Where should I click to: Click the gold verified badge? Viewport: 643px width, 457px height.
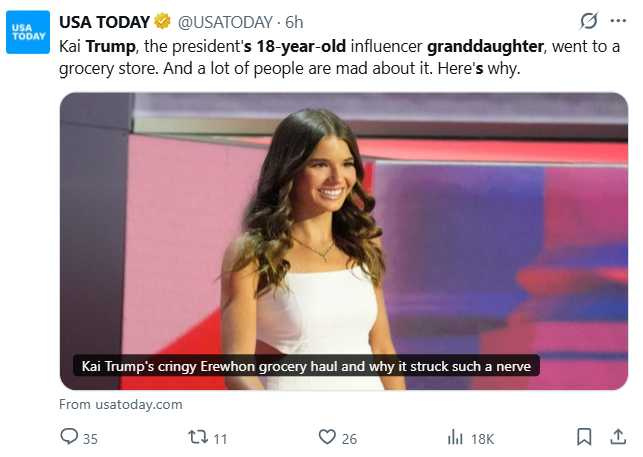pyautogui.click(x=162, y=21)
